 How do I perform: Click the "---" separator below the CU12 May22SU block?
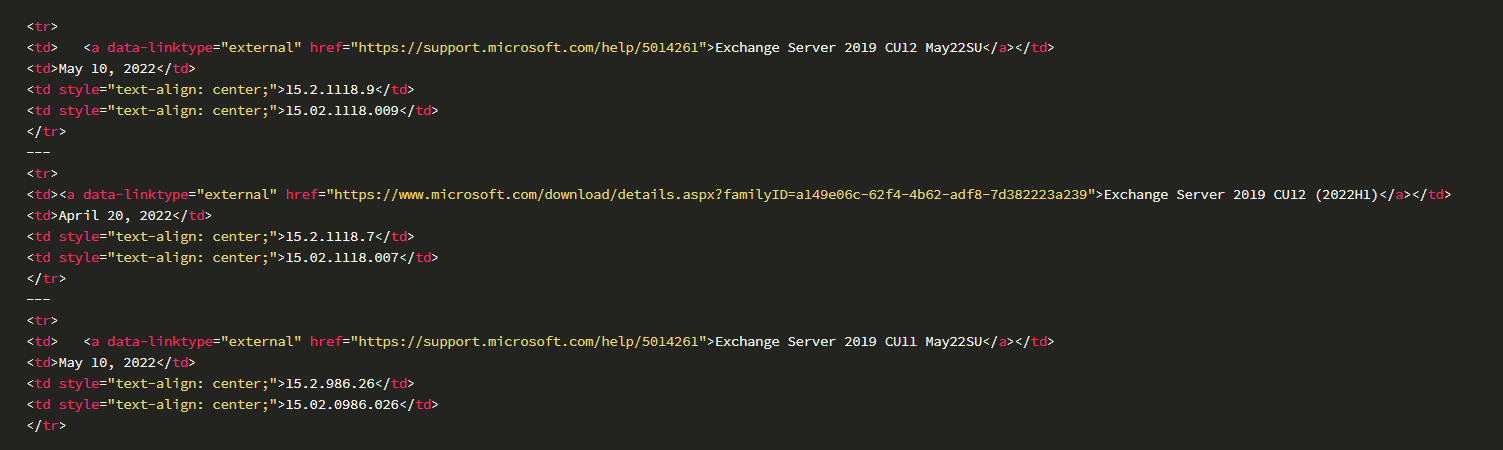point(38,152)
